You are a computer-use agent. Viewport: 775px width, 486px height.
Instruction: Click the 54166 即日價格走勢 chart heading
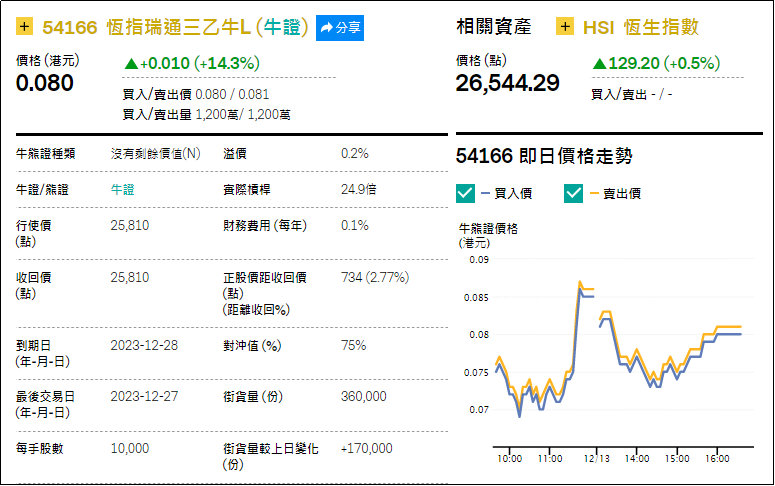[544, 156]
